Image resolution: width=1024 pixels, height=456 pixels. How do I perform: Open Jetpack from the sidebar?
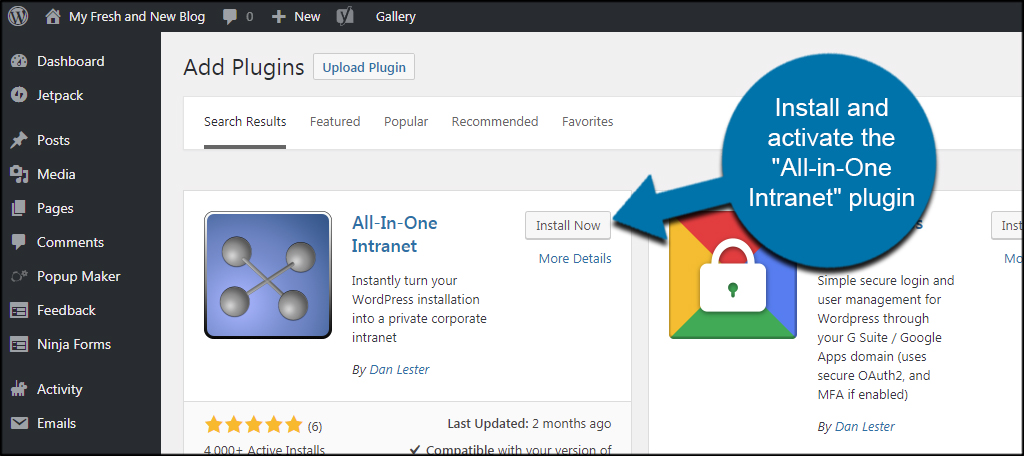[60, 95]
